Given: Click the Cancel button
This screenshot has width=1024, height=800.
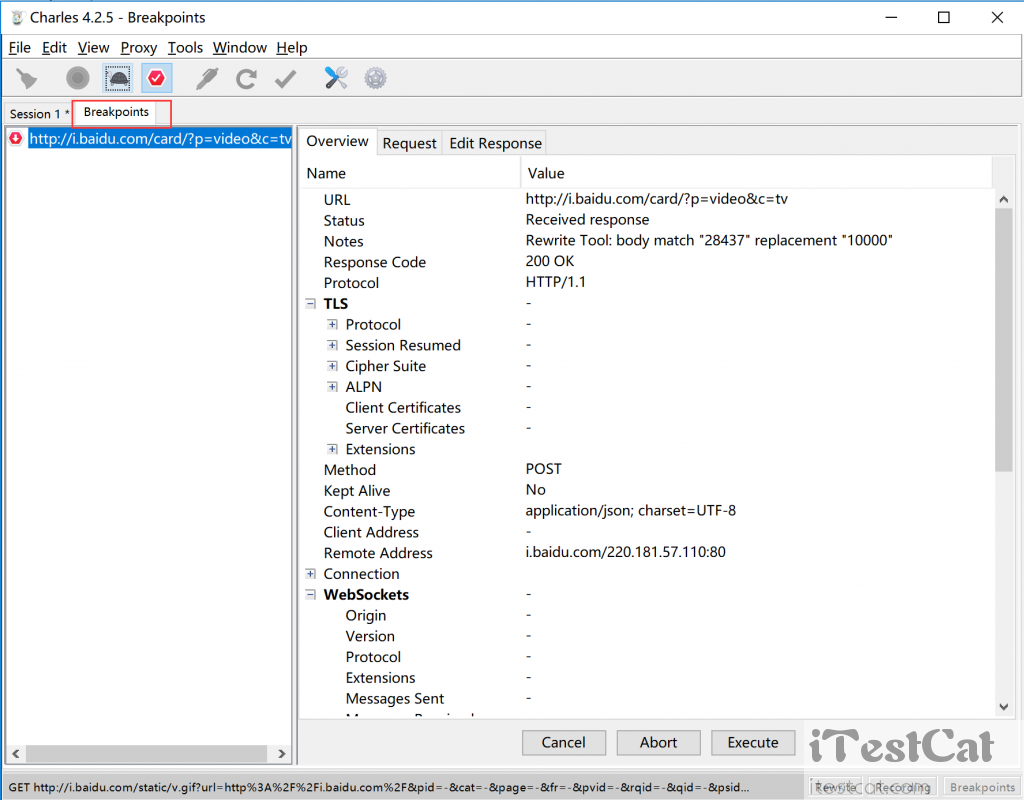Looking at the screenshot, I should (x=564, y=743).
